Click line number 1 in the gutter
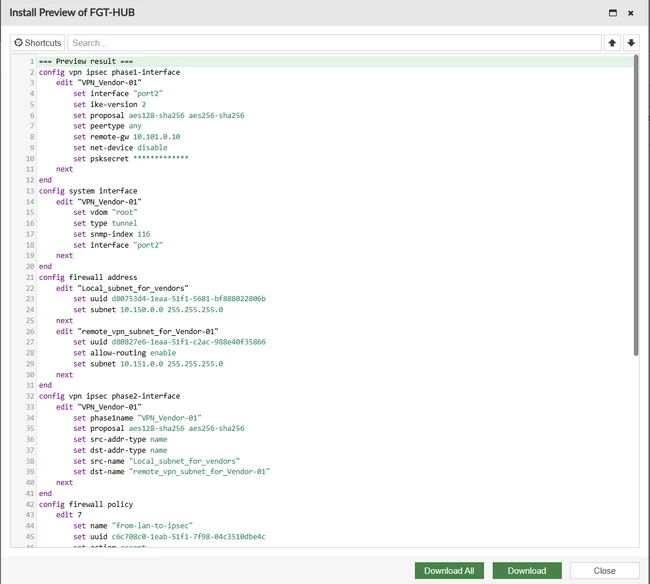The height and width of the screenshot is (584, 650). (x=32, y=61)
